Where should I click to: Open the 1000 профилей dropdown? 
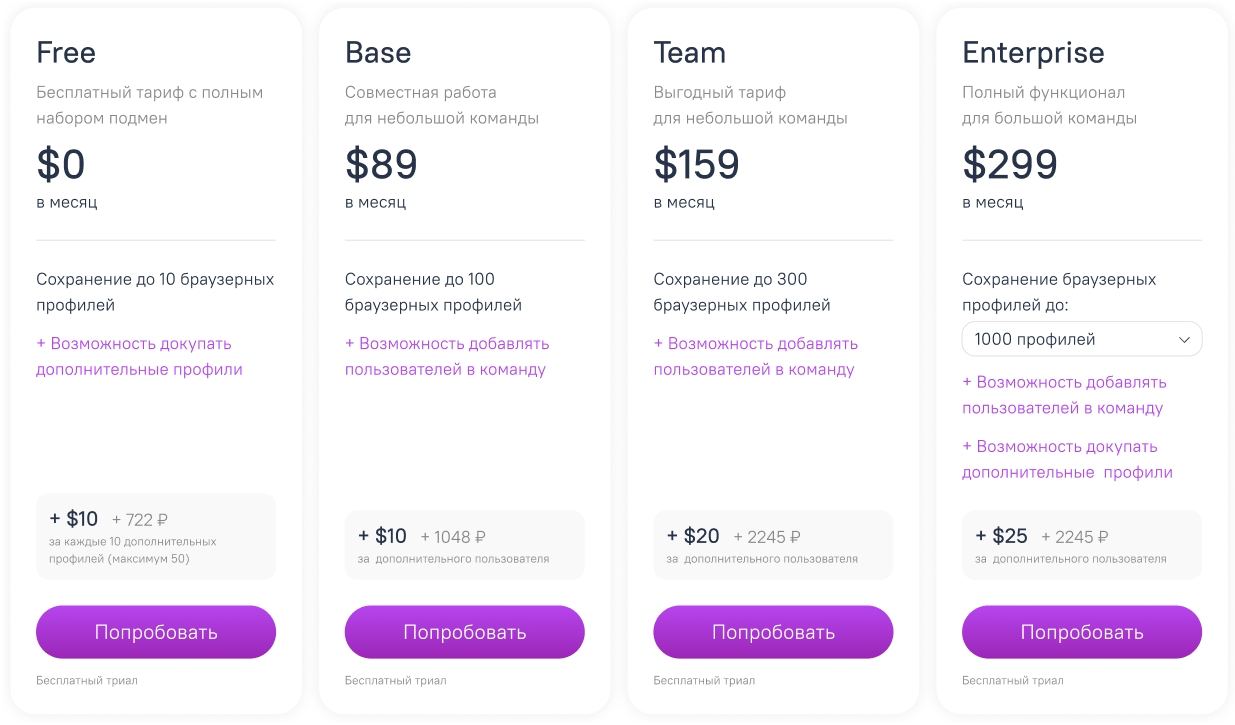[1082, 339]
